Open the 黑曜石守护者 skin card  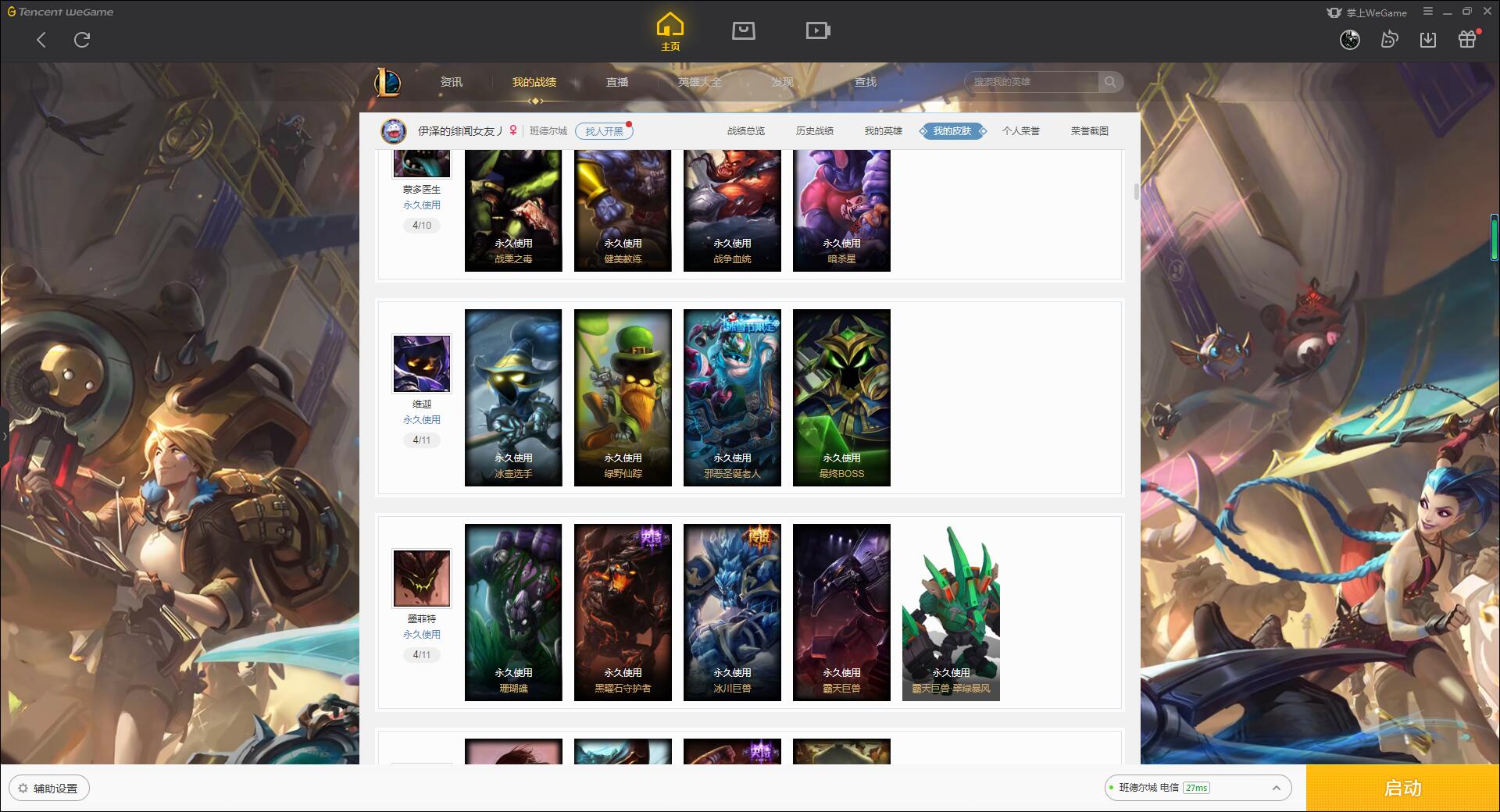[x=623, y=612]
